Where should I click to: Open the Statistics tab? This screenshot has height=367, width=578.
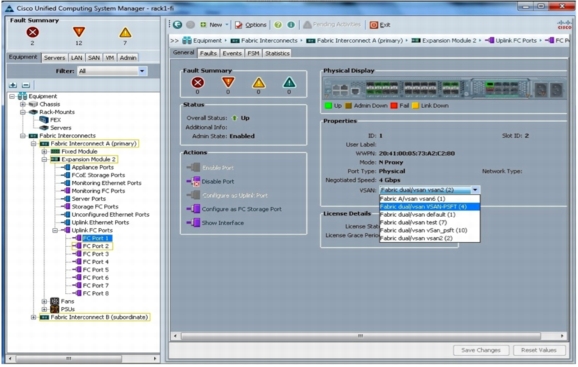pyautogui.click(x=277, y=53)
